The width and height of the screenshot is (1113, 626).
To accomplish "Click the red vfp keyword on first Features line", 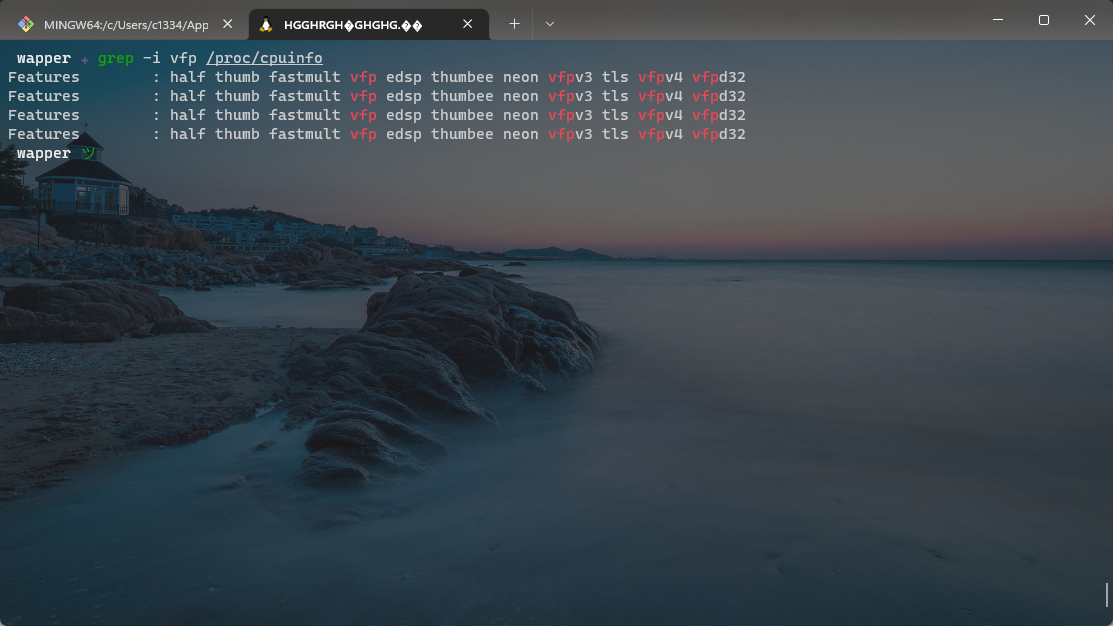I will point(362,76).
